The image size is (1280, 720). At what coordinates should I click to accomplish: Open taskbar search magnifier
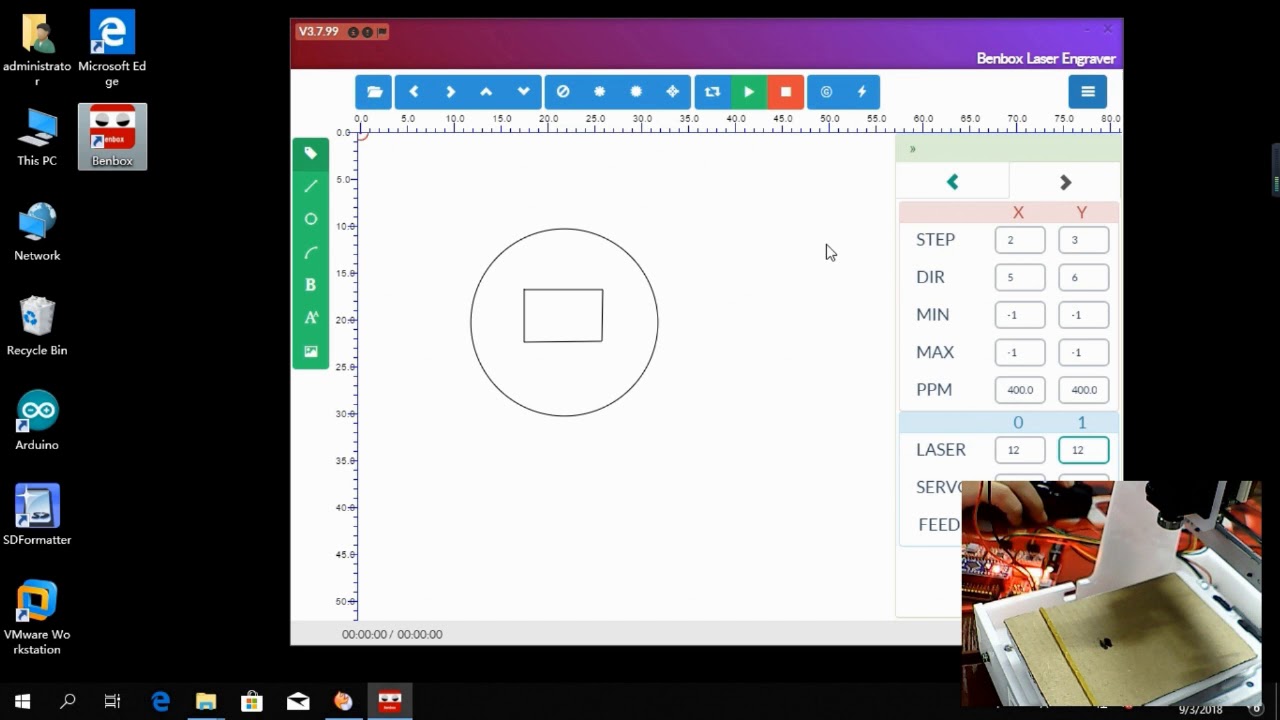[x=67, y=702]
